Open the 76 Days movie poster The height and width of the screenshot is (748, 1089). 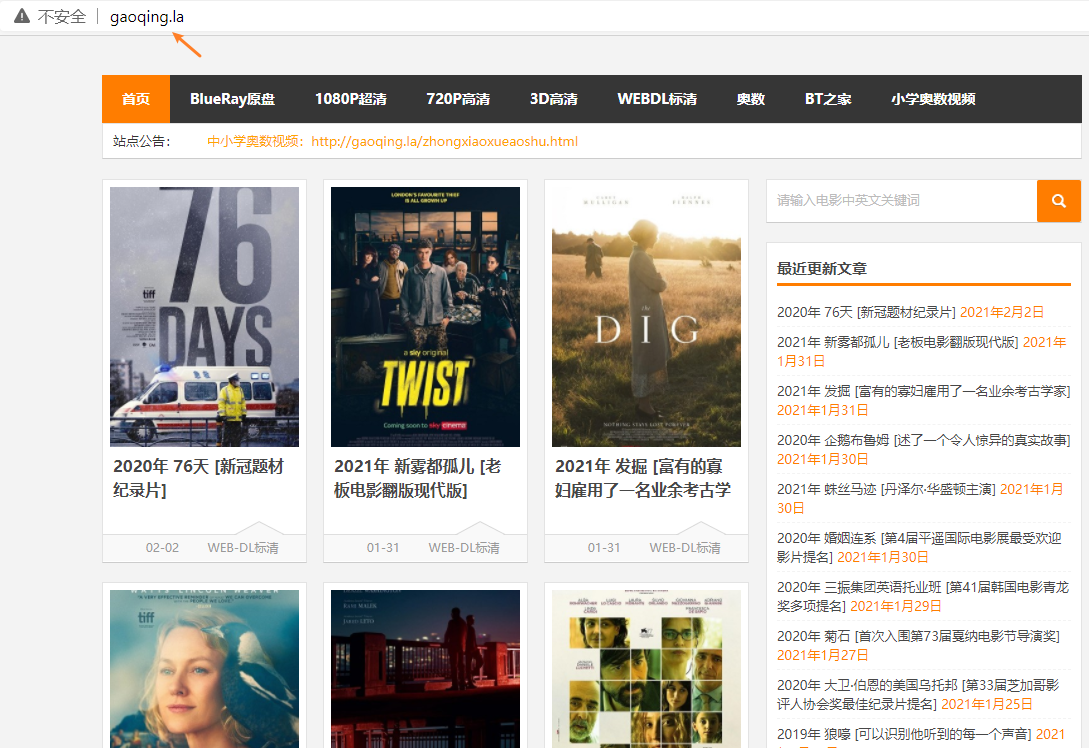point(204,316)
